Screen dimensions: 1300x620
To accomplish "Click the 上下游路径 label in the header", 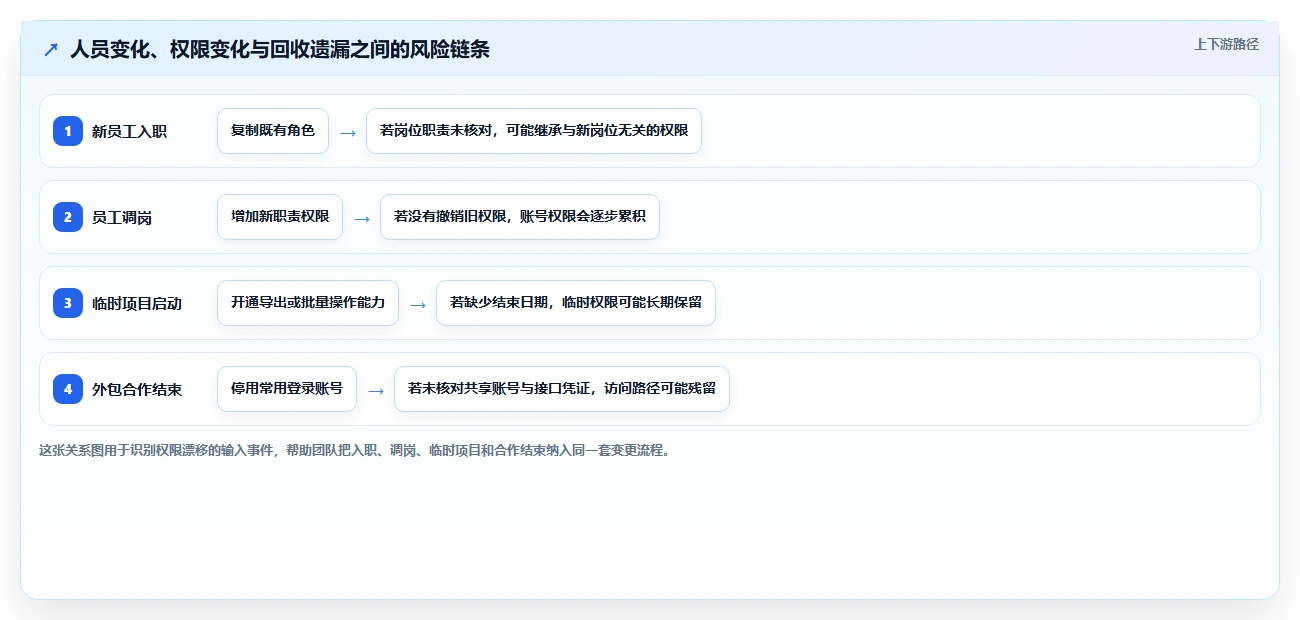I will click(x=1226, y=44).
